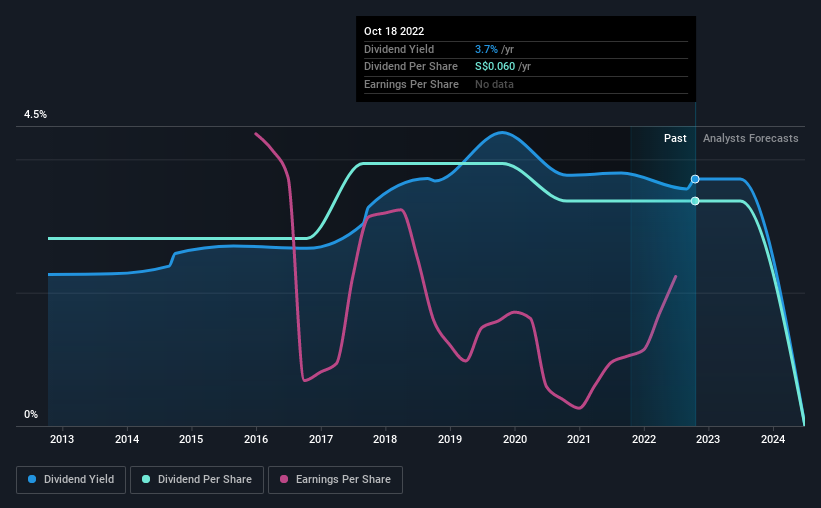The width and height of the screenshot is (821, 508).
Task: Click the 2017 x-axis label
Action: coord(321,439)
